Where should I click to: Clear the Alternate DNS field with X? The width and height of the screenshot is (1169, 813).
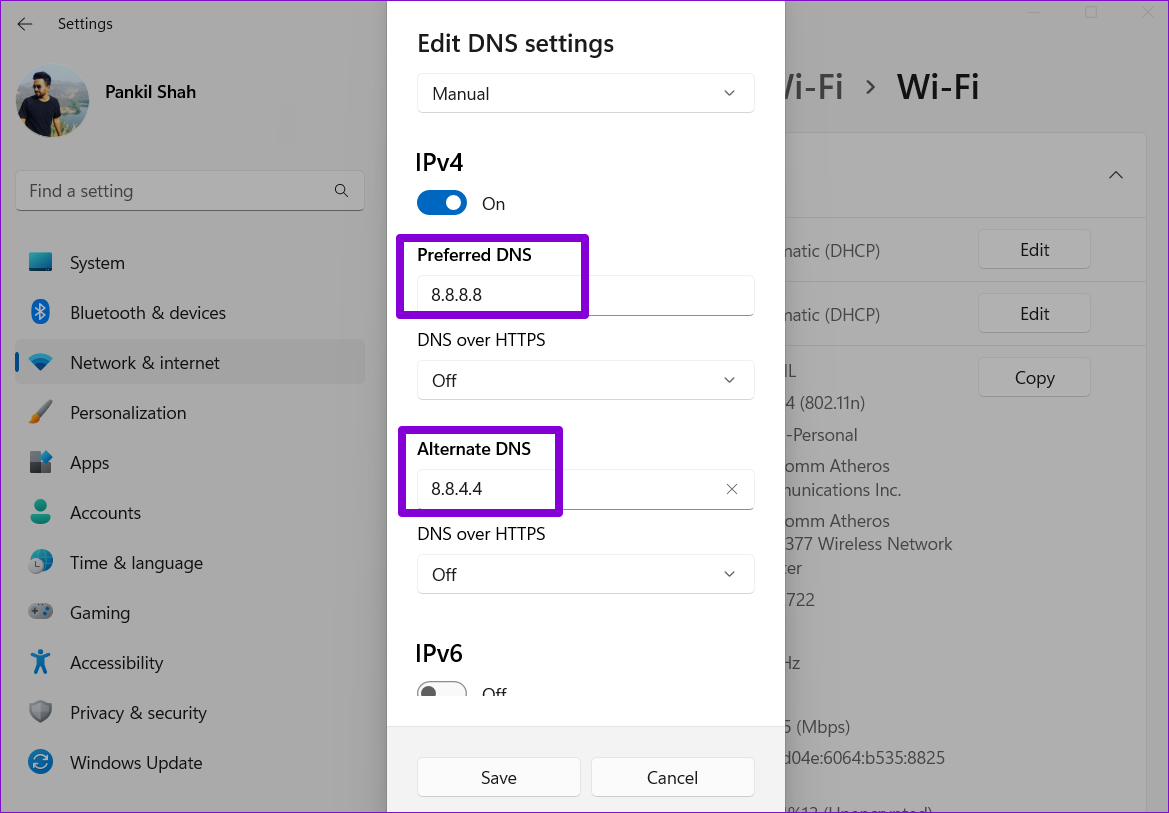(731, 489)
